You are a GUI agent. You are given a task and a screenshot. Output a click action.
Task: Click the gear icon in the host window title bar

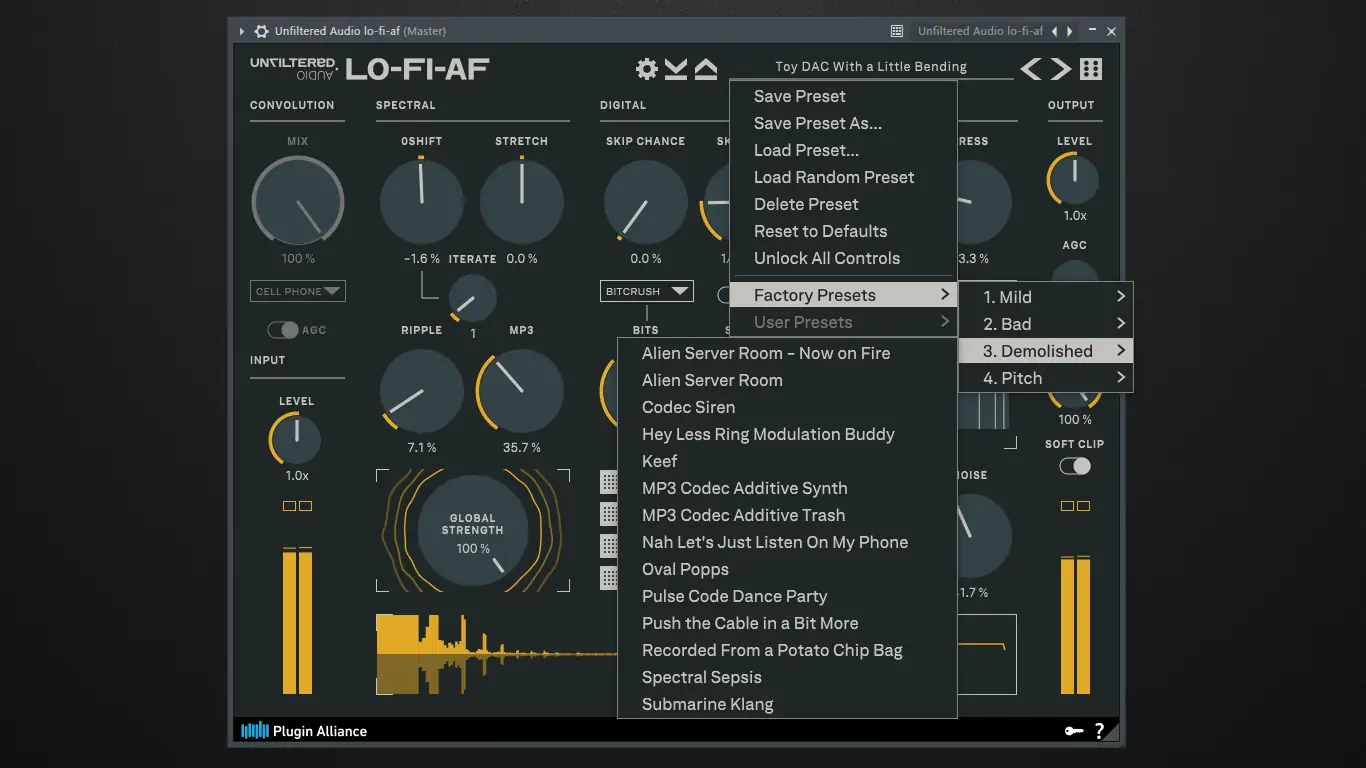click(261, 31)
